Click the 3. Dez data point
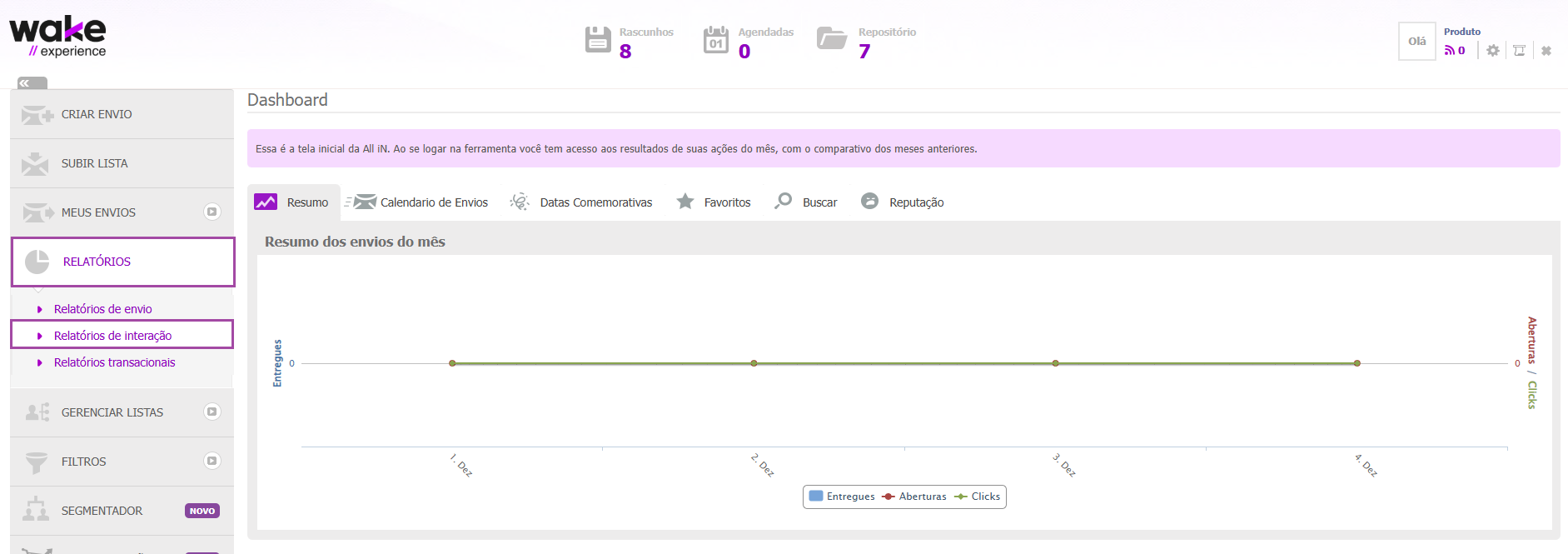Screen dimensions: 1568x554 tap(1055, 363)
